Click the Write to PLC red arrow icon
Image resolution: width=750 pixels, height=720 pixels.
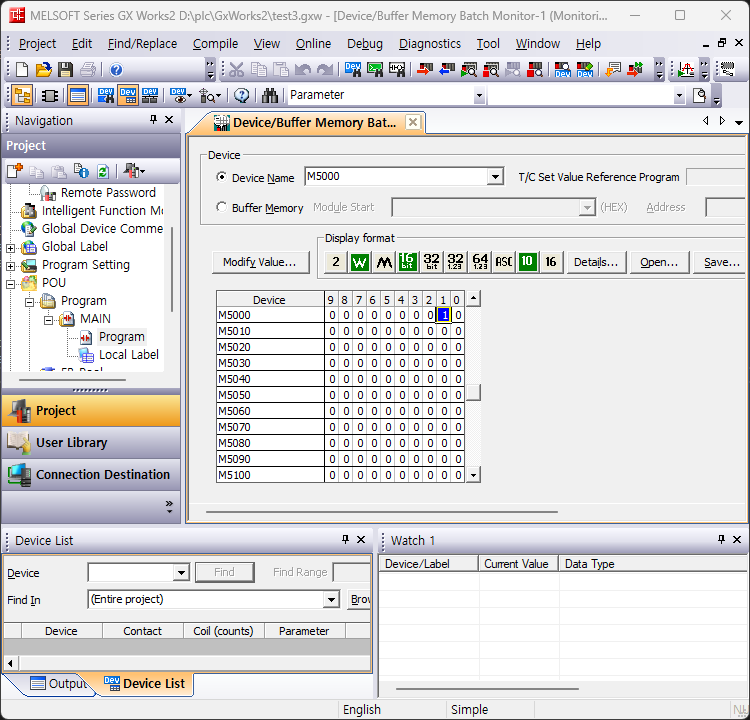point(425,70)
